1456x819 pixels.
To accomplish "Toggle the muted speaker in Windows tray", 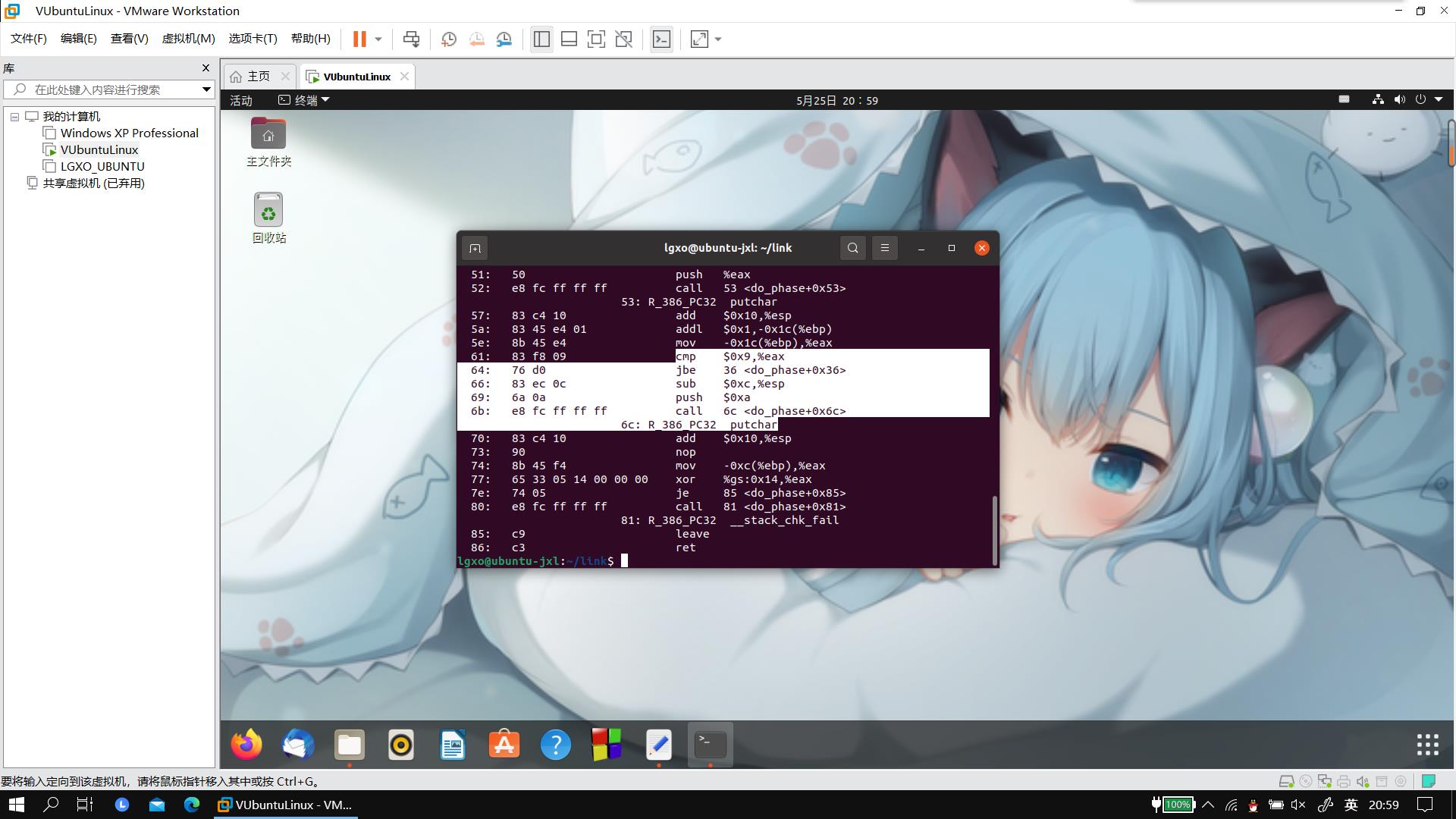I will (1298, 805).
